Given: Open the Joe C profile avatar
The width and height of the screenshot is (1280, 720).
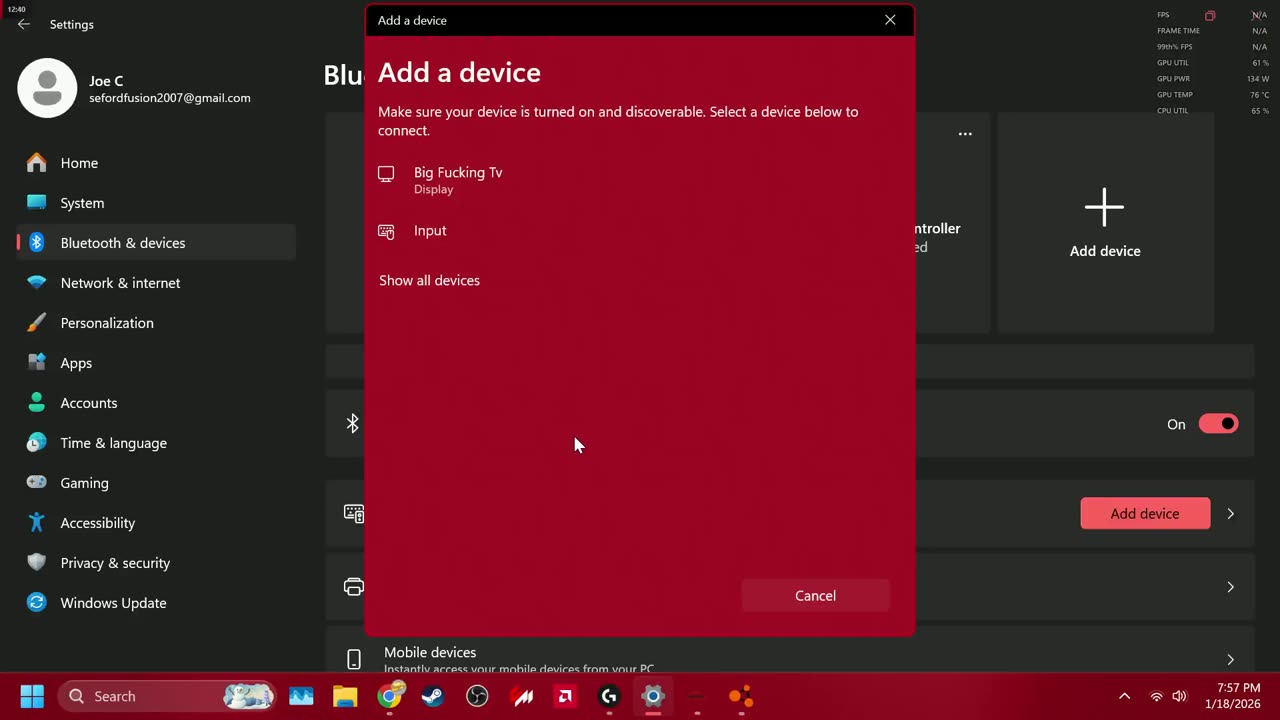Looking at the screenshot, I should click(x=47, y=88).
